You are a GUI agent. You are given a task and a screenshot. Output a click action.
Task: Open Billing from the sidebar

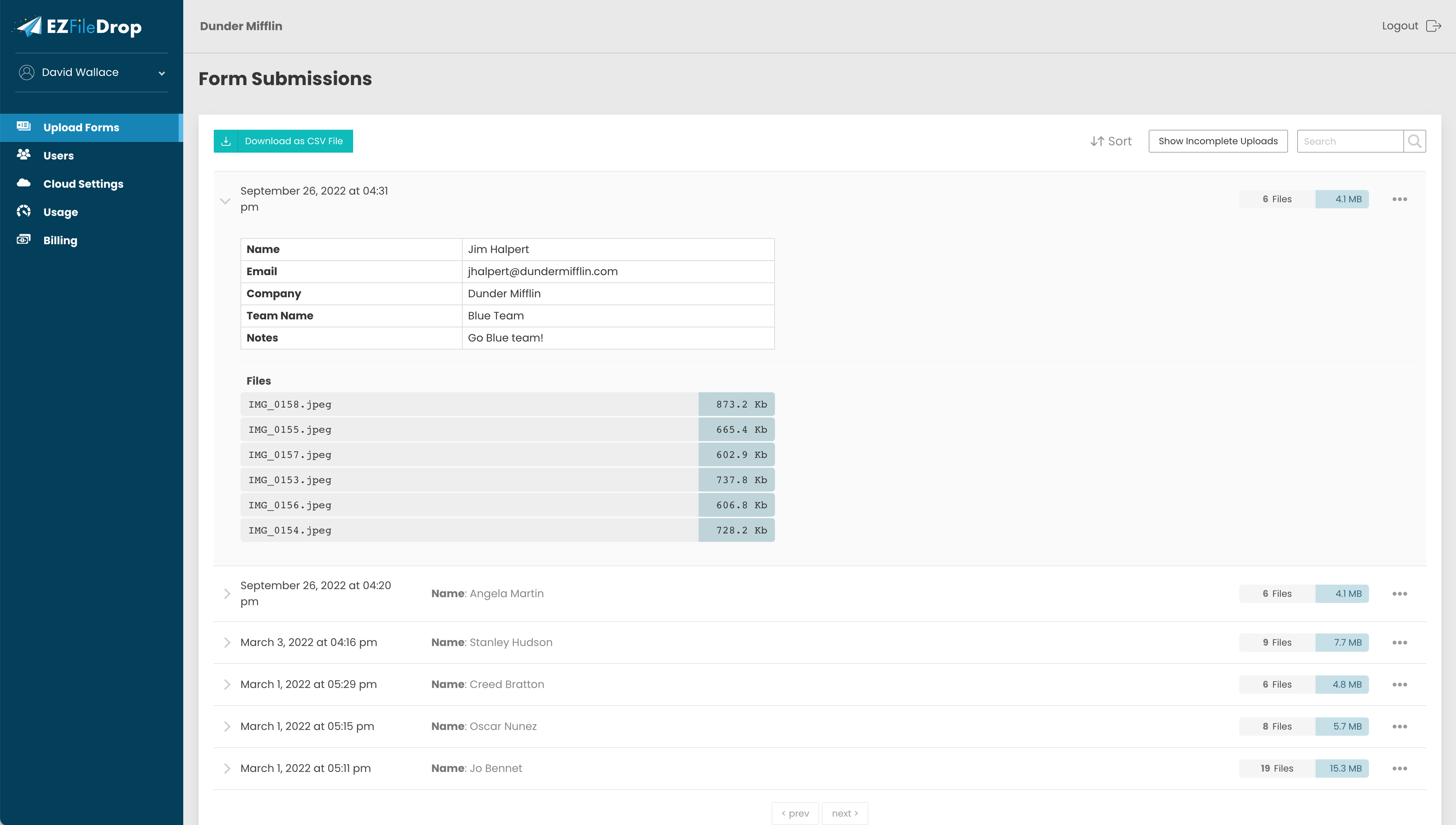pos(24,240)
